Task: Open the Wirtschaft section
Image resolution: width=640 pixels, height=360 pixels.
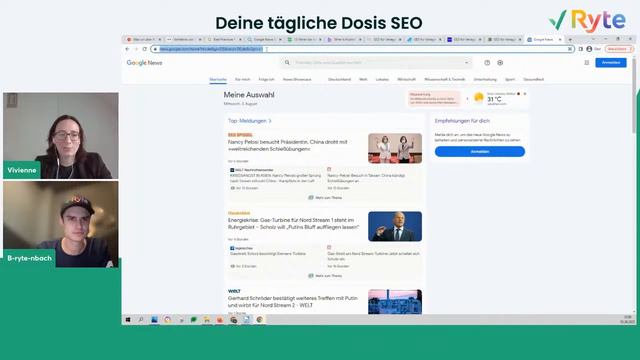Action: point(407,80)
